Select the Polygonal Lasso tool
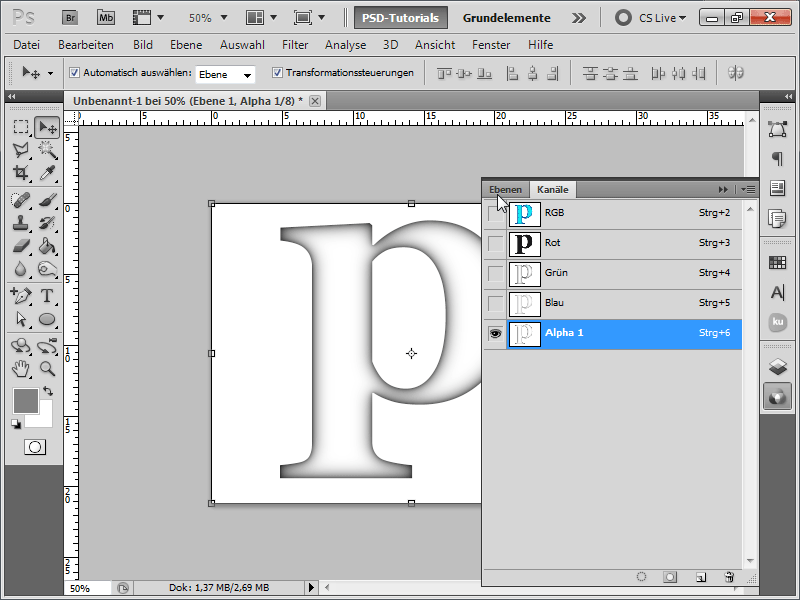800x600 pixels. (x=21, y=150)
